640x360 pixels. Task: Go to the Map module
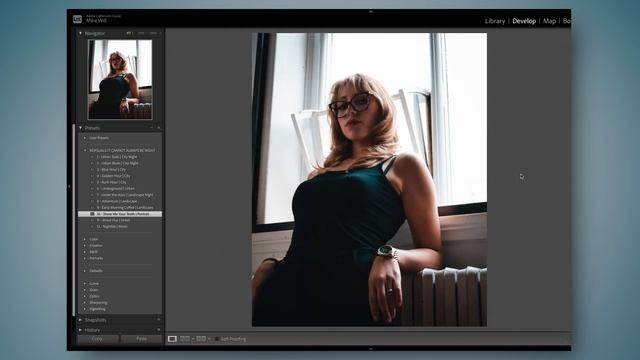click(x=549, y=21)
